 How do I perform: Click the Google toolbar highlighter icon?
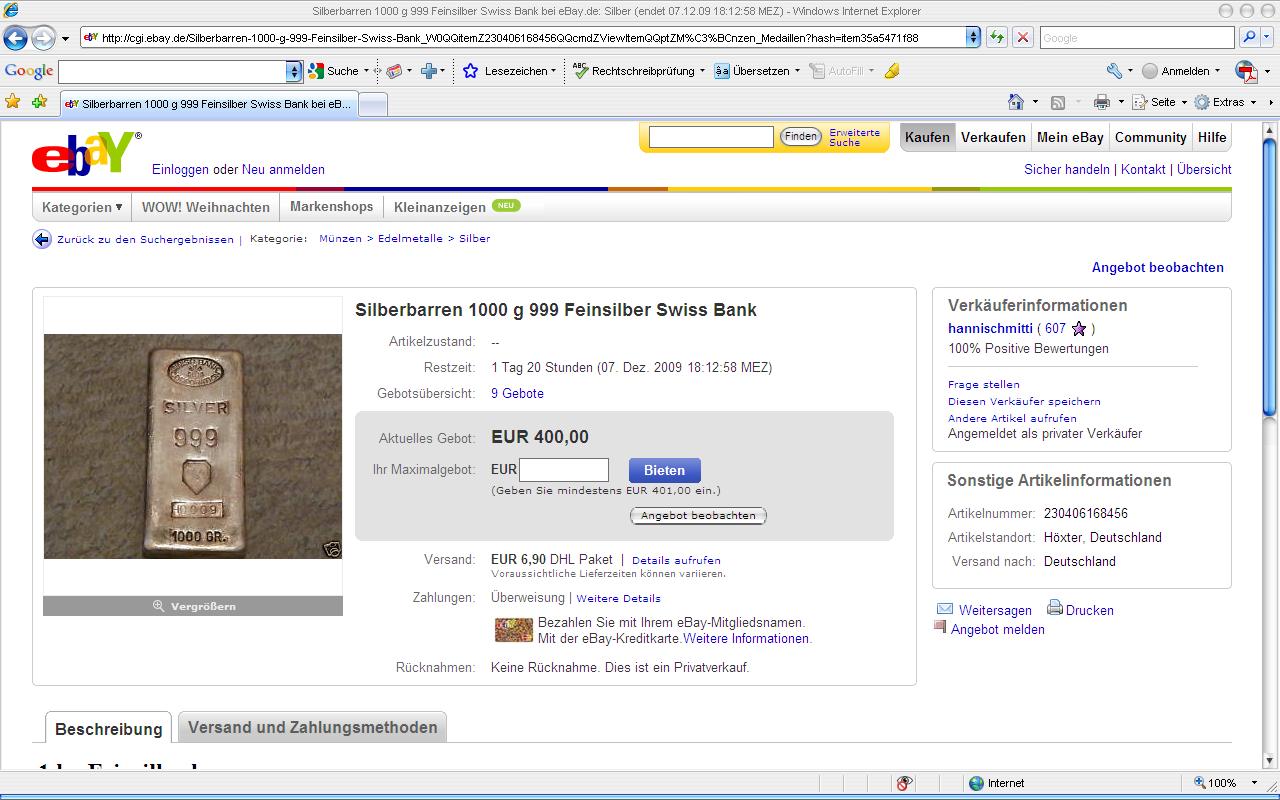(x=892, y=71)
